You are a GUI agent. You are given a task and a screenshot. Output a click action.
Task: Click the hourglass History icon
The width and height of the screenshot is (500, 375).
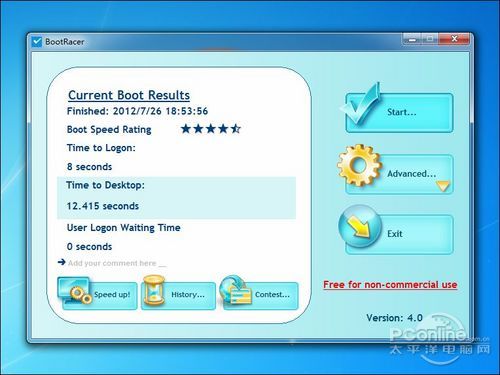tap(154, 290)
